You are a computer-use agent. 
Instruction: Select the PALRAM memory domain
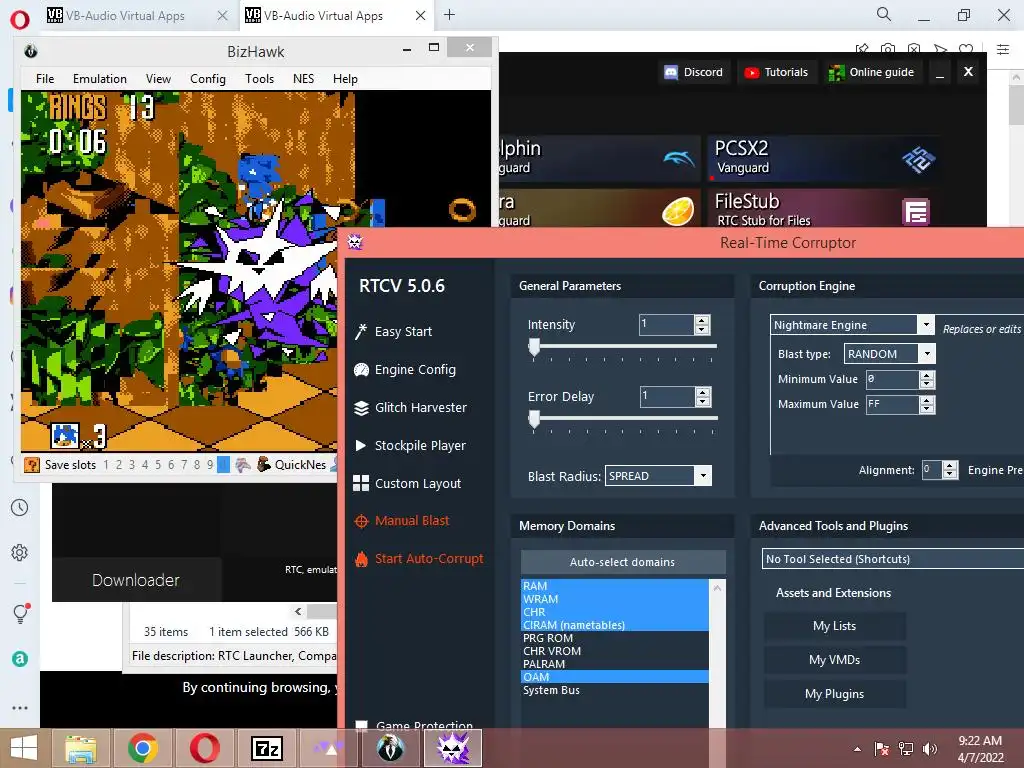(615, 664)
